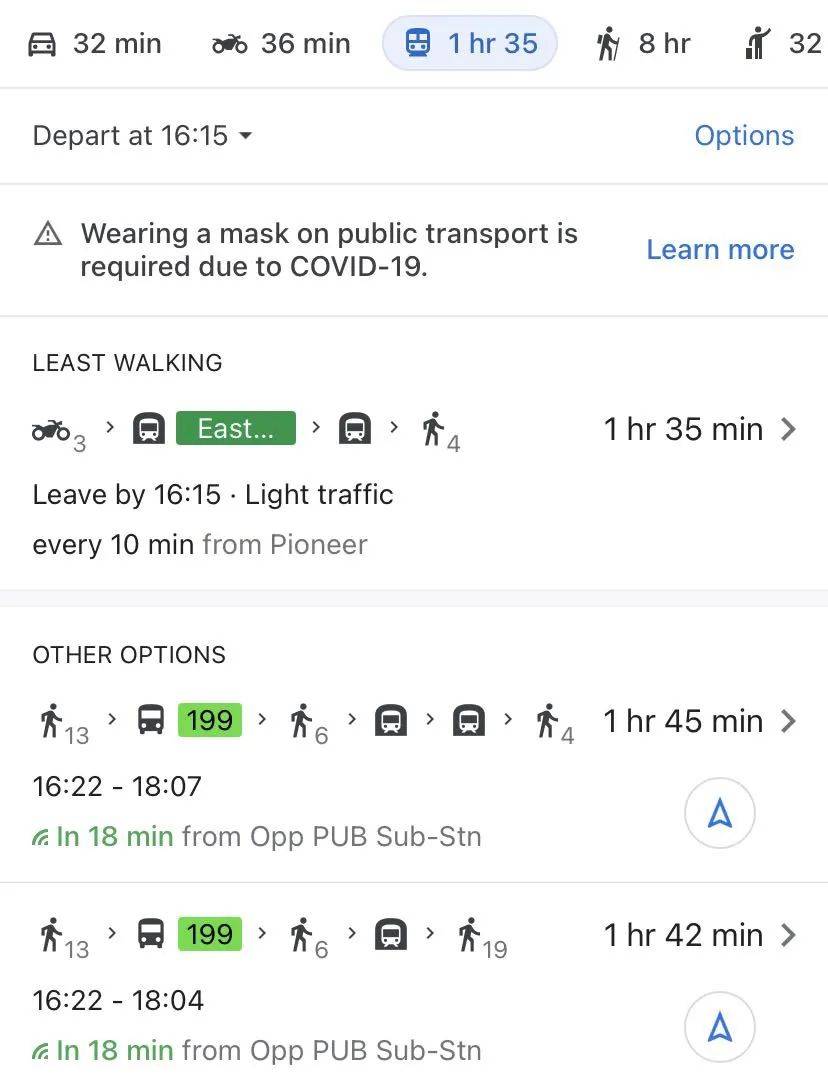The width and height of the screenshot is (828, 1077).
Task: Start navigation for 16:22 - 18:04 route
Action: (x=719, y=1027)
